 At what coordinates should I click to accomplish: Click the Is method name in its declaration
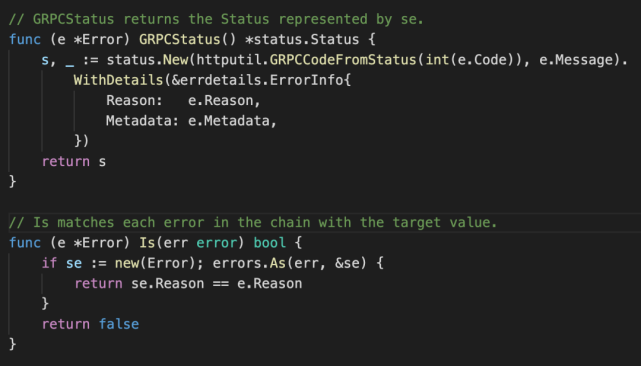[x=147, y=243]
